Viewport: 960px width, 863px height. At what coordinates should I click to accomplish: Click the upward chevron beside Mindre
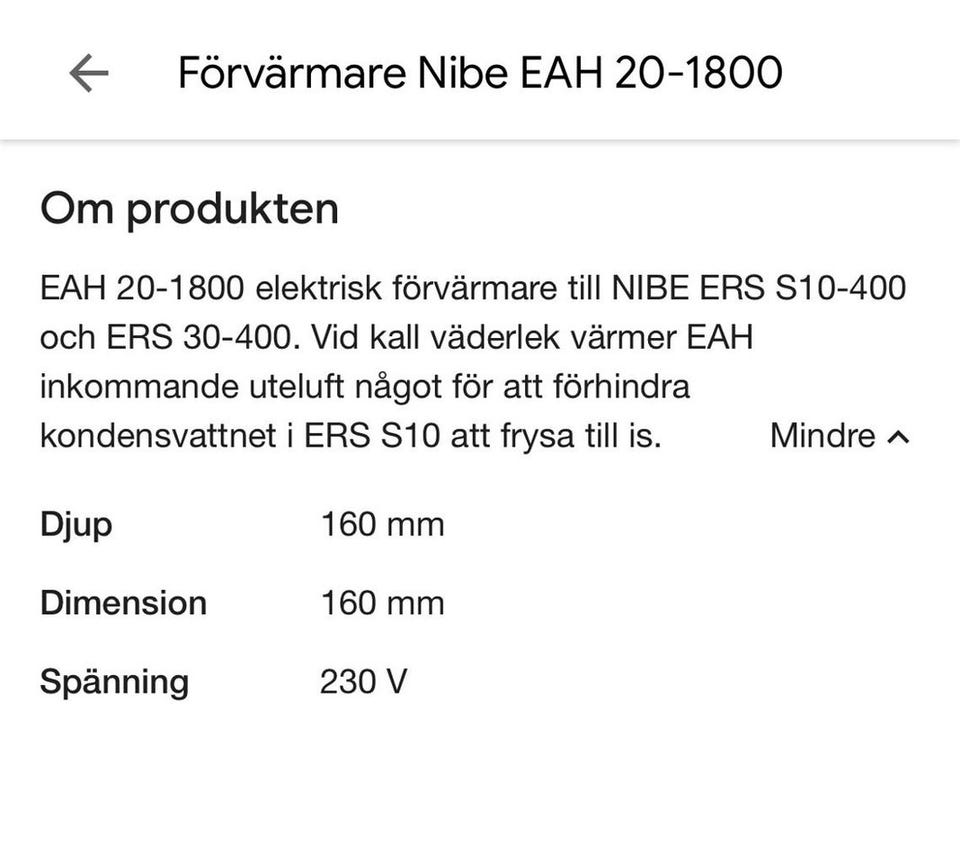point(899,437)
